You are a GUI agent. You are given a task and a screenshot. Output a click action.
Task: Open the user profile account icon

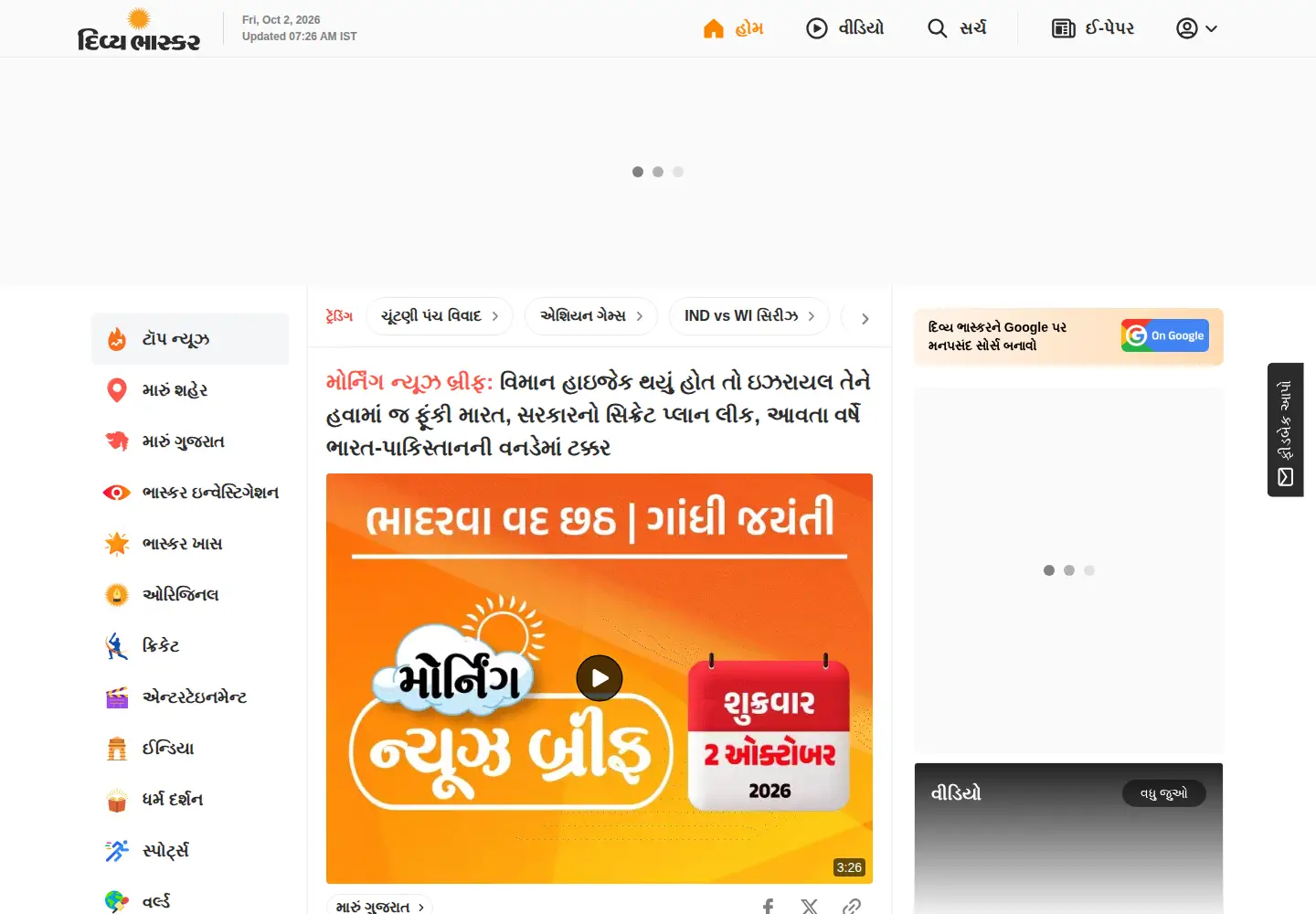(x=1187, y=28)
